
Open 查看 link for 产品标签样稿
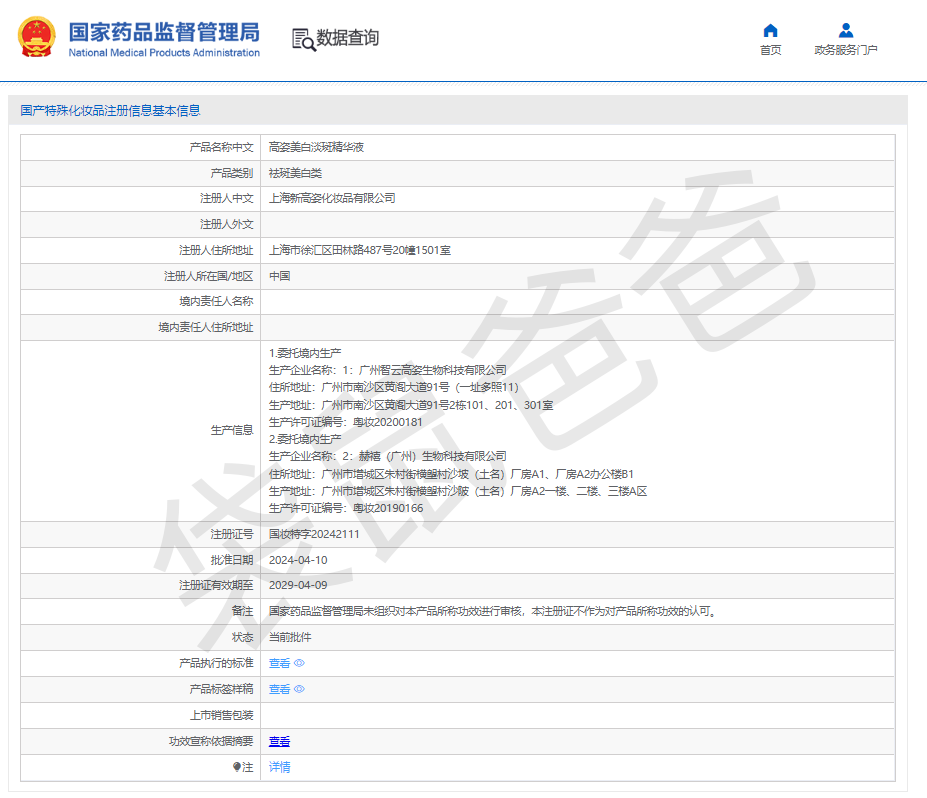point(279,689)
